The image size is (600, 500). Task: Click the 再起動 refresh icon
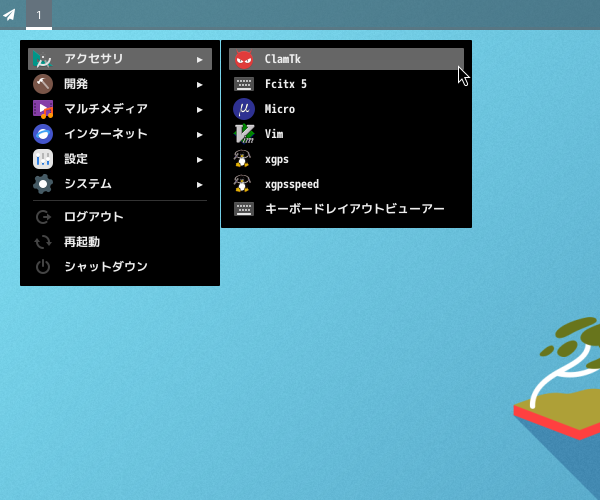click(x=43, y=242)
